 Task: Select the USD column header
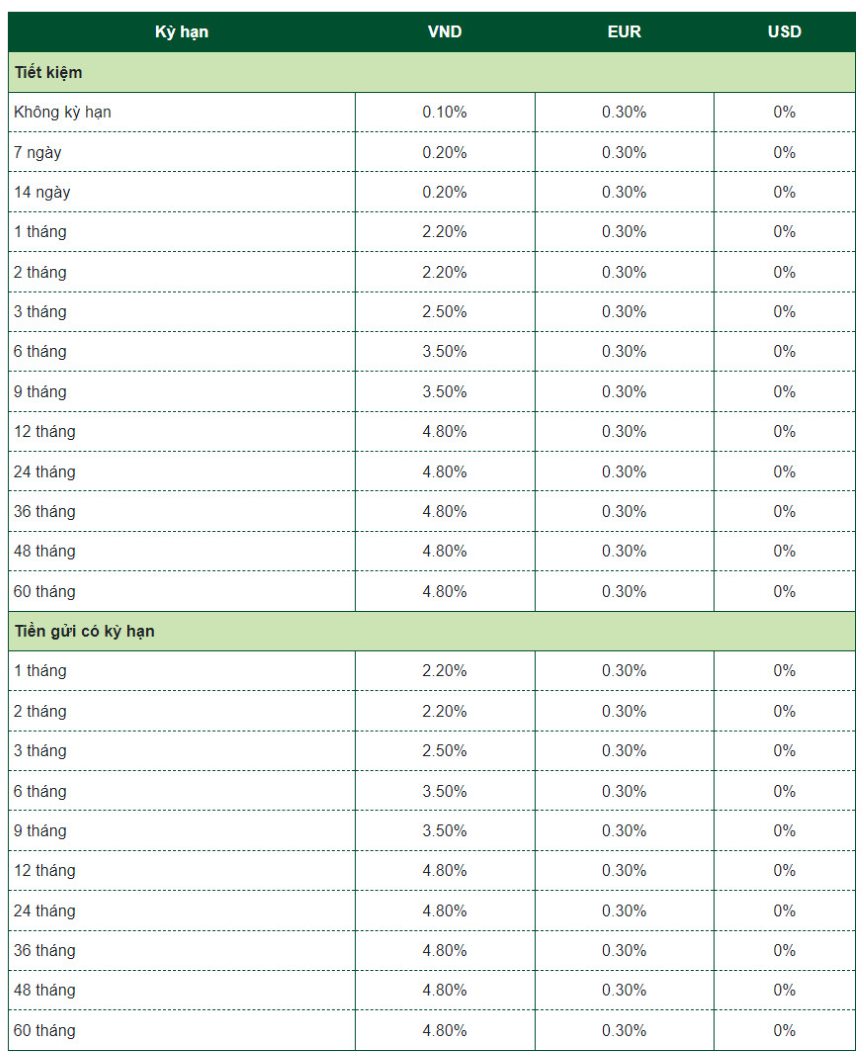tap(784, 32)
